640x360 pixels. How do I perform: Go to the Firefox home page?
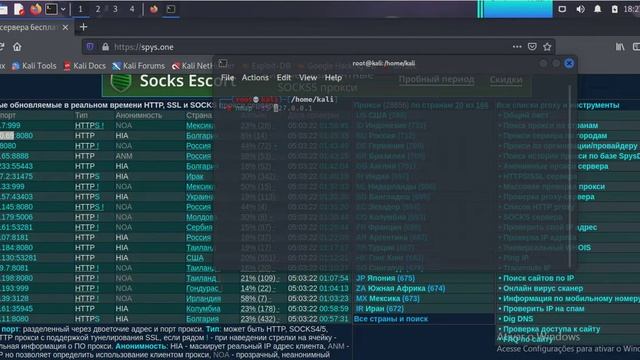coord(17,47)
